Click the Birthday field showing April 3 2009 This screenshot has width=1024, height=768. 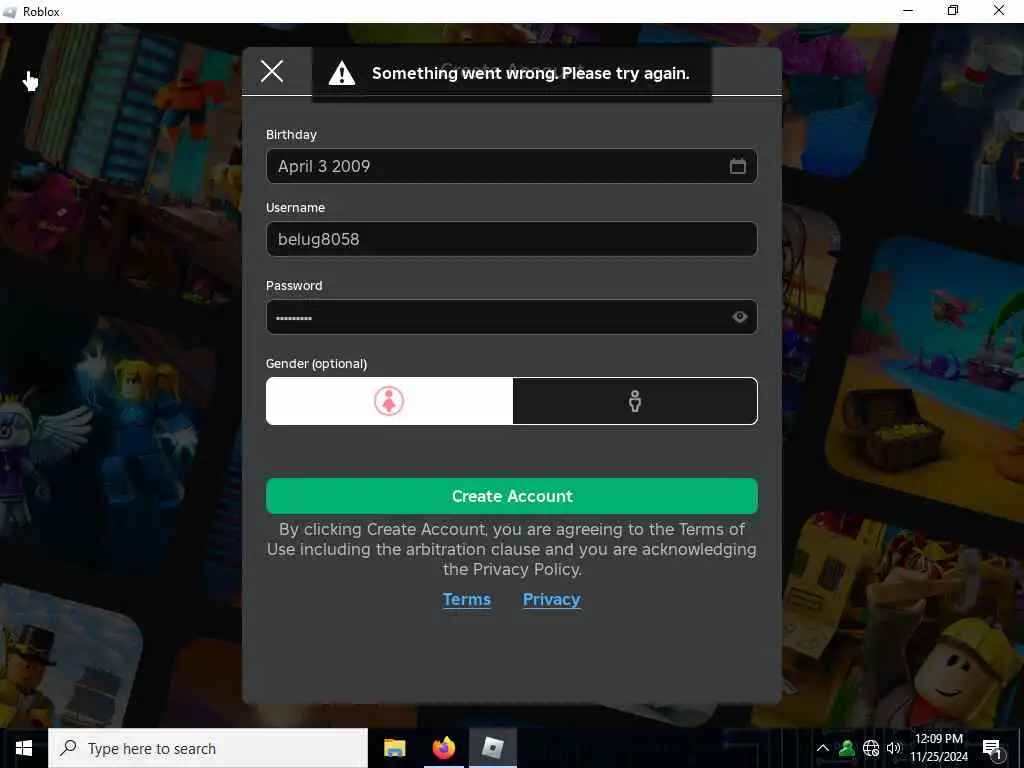(511, 166)
